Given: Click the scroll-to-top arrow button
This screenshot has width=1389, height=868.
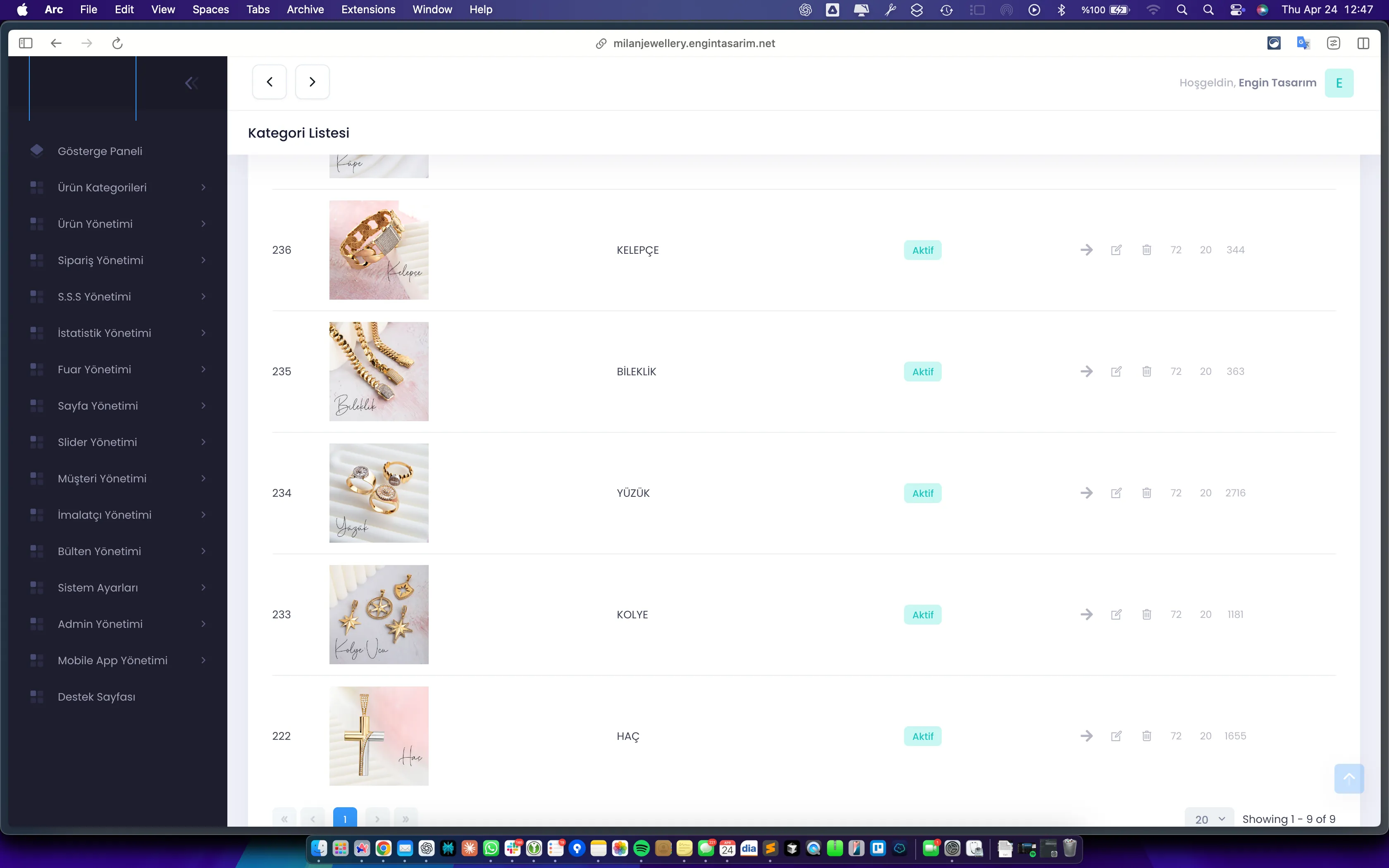Looking at the screenshot, I should tap(1349, 778).
